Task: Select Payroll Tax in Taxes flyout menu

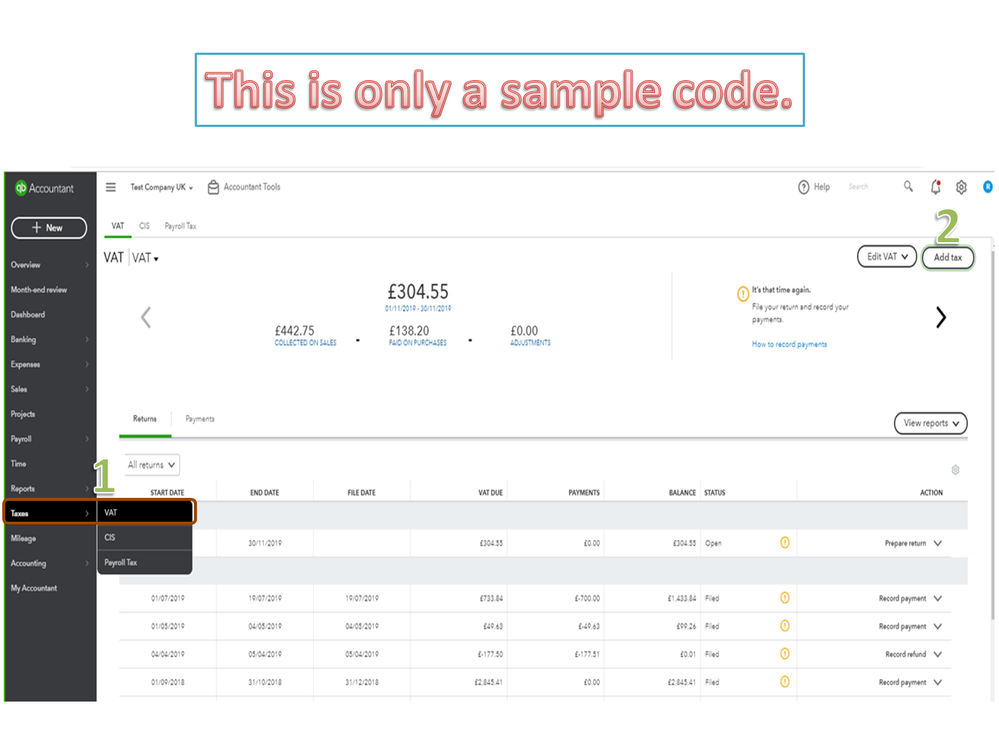Action: point(145,562)
